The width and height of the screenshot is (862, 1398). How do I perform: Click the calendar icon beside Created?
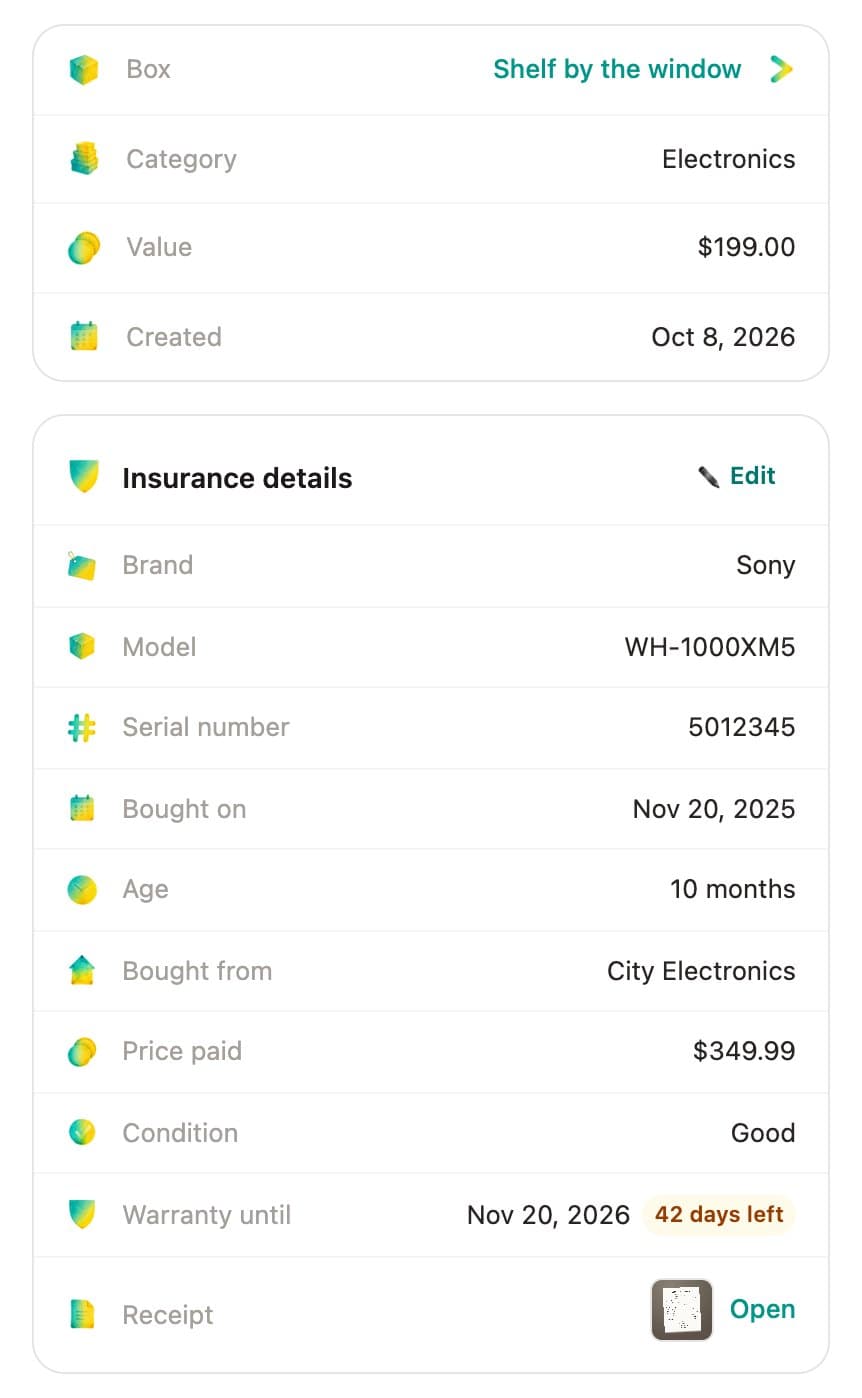(x=84, y=337)
